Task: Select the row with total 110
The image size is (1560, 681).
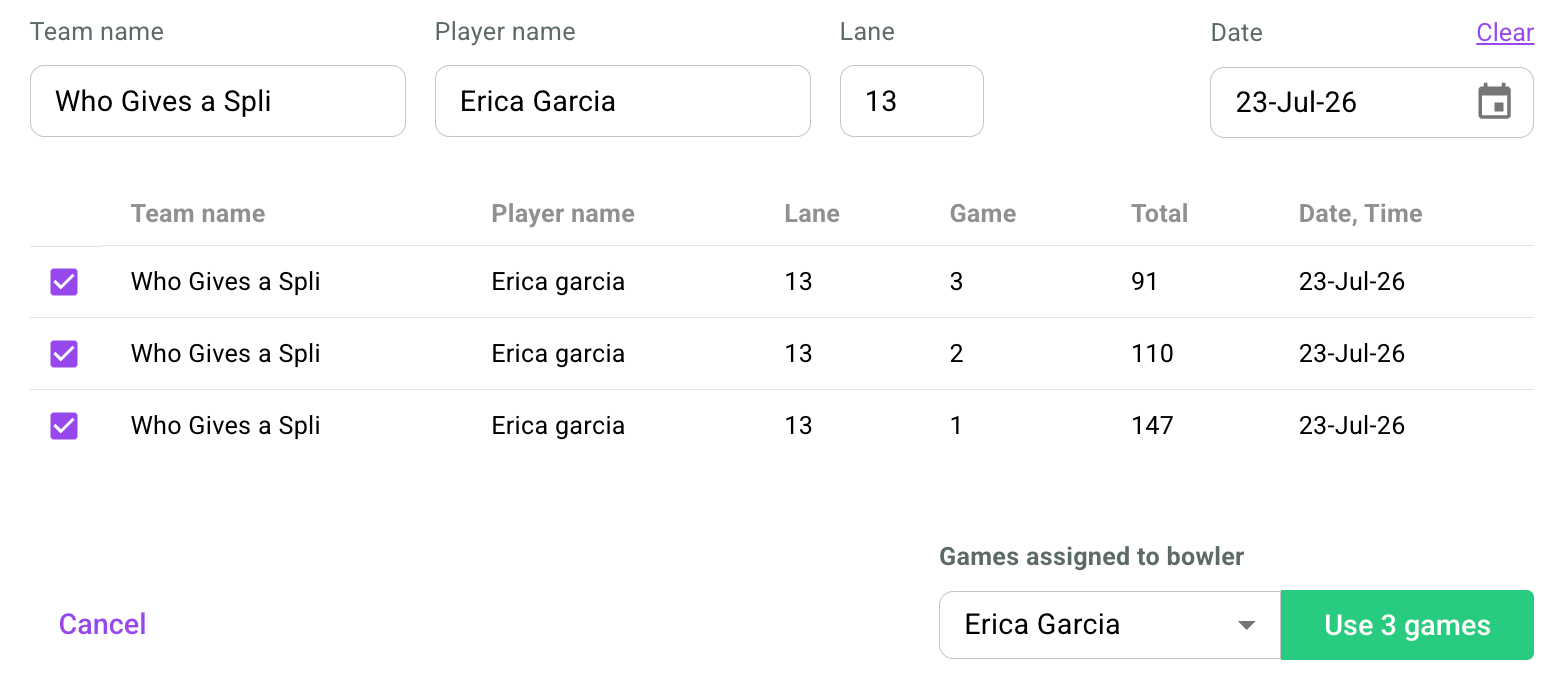Action: [x=782, y=354]
